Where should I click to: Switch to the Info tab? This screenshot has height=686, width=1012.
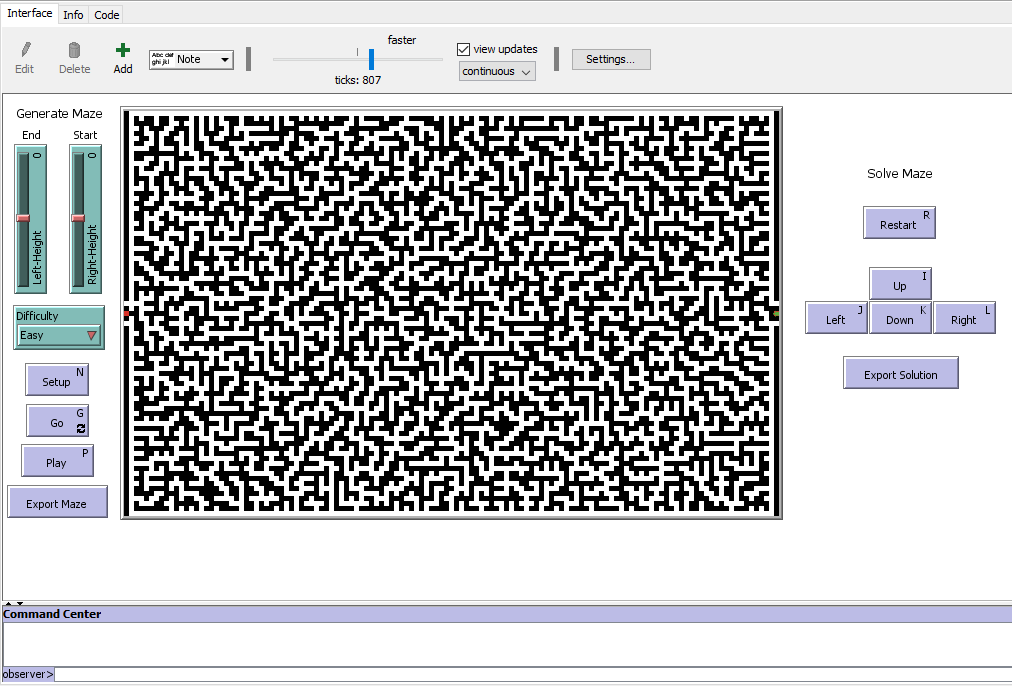73,15
